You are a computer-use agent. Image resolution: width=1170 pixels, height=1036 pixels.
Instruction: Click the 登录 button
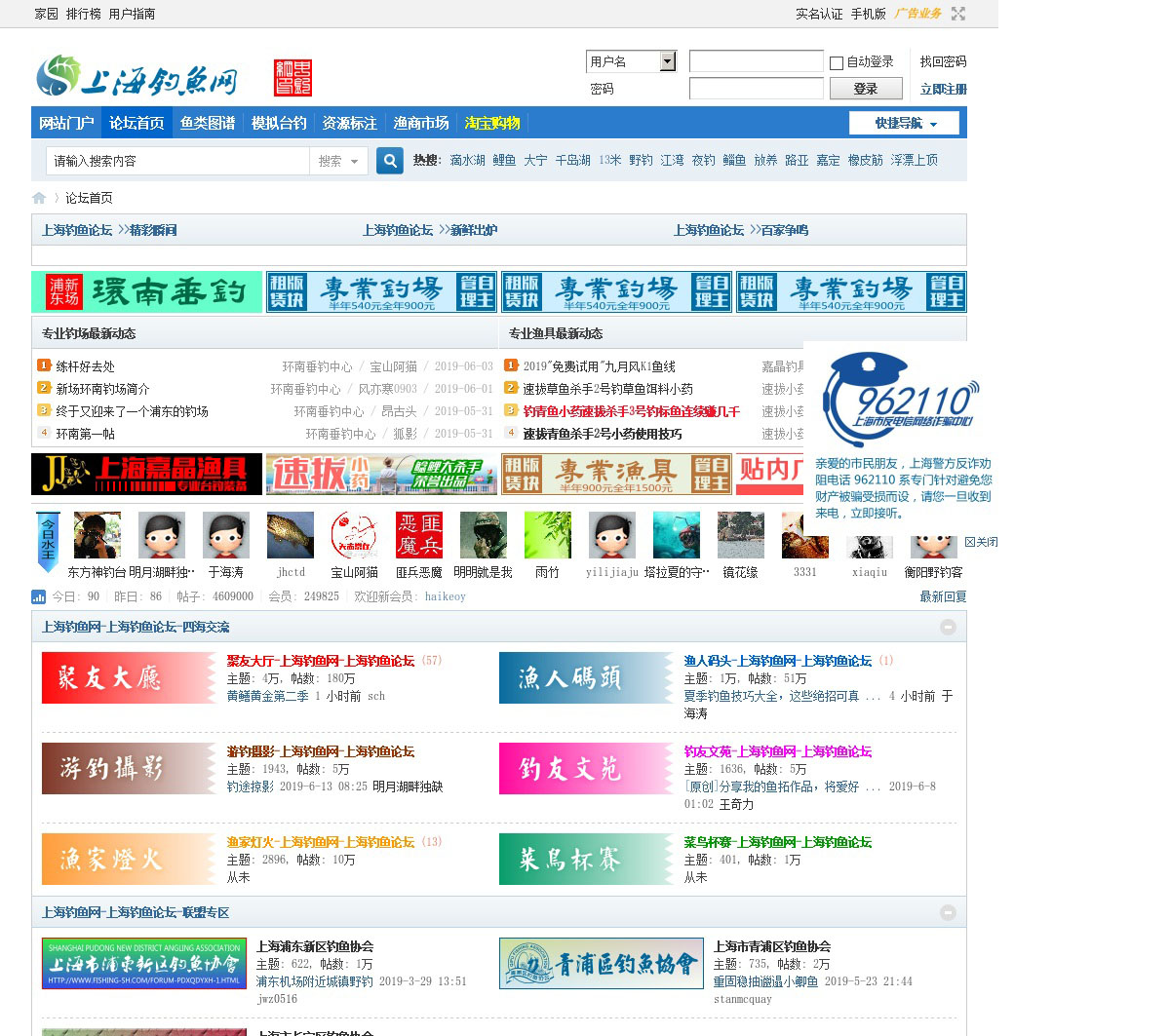(866, 89)
